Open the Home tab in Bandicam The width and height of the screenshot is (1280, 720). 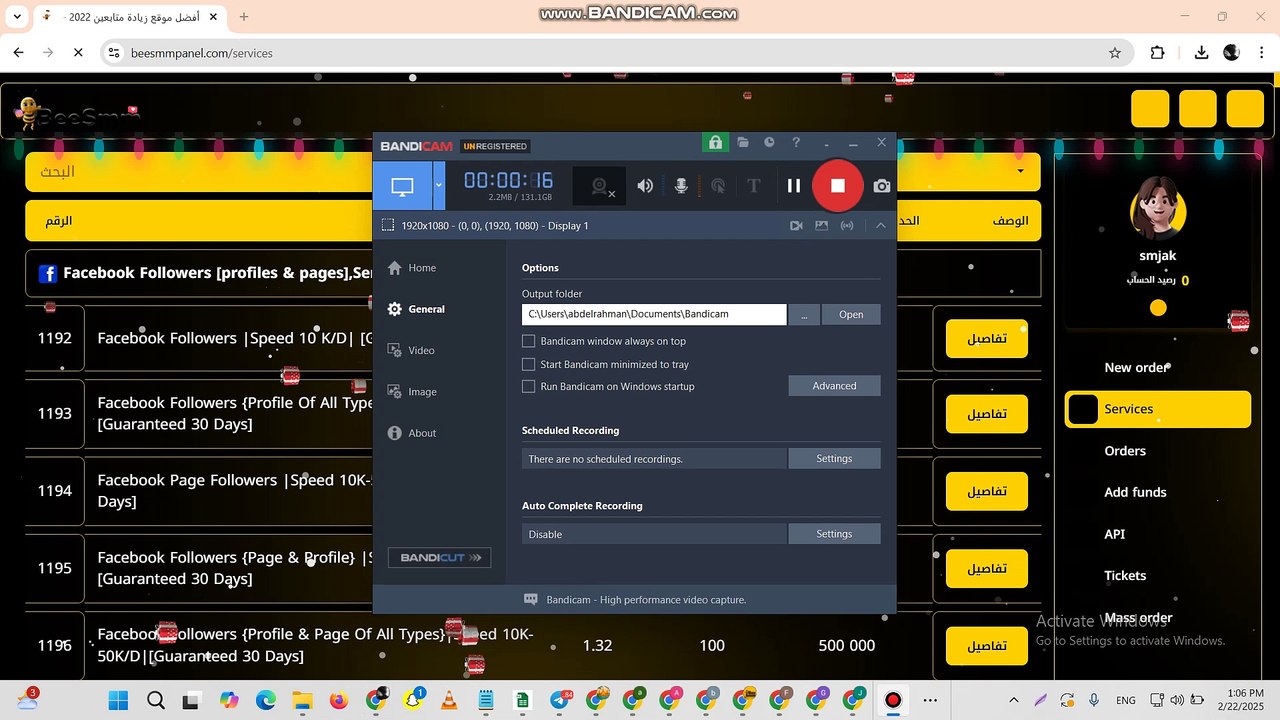tap(412, 268)
